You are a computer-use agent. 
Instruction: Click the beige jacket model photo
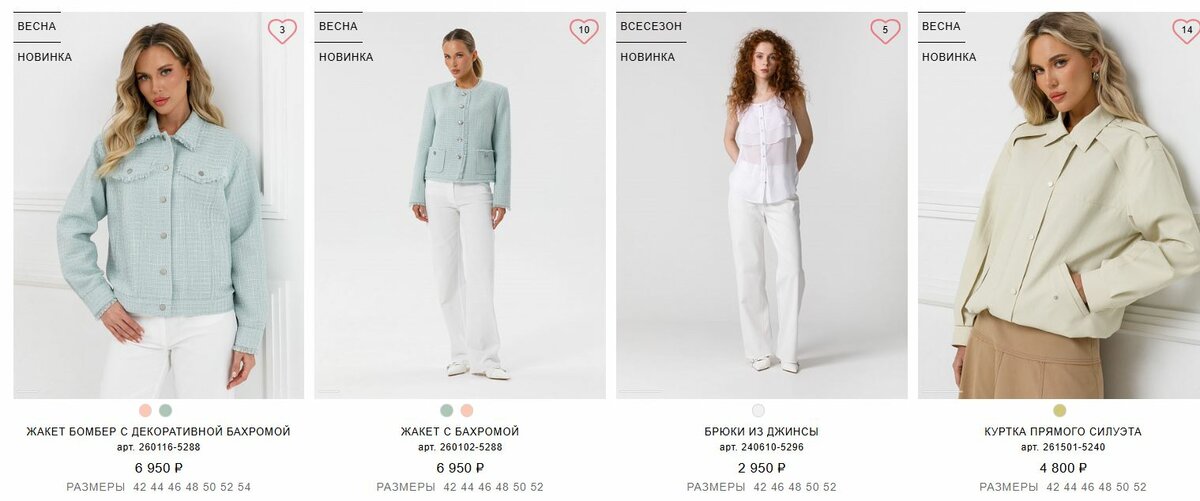1060,205
